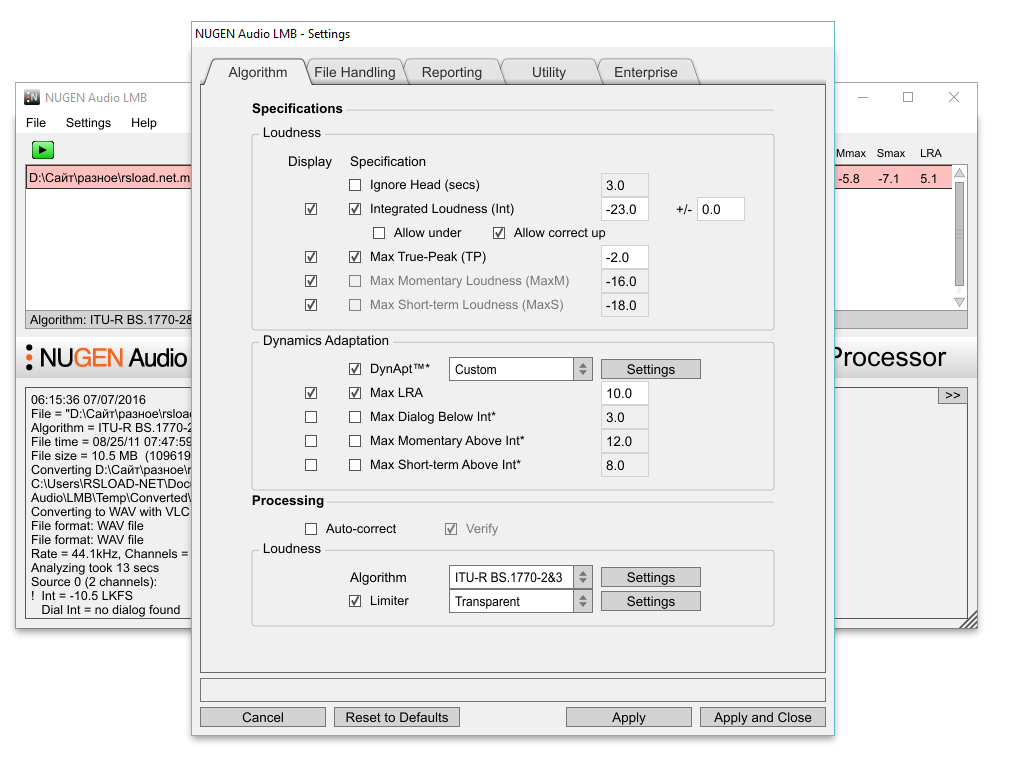Click Max True-Peak value field -2.0

tap(625, 257)
